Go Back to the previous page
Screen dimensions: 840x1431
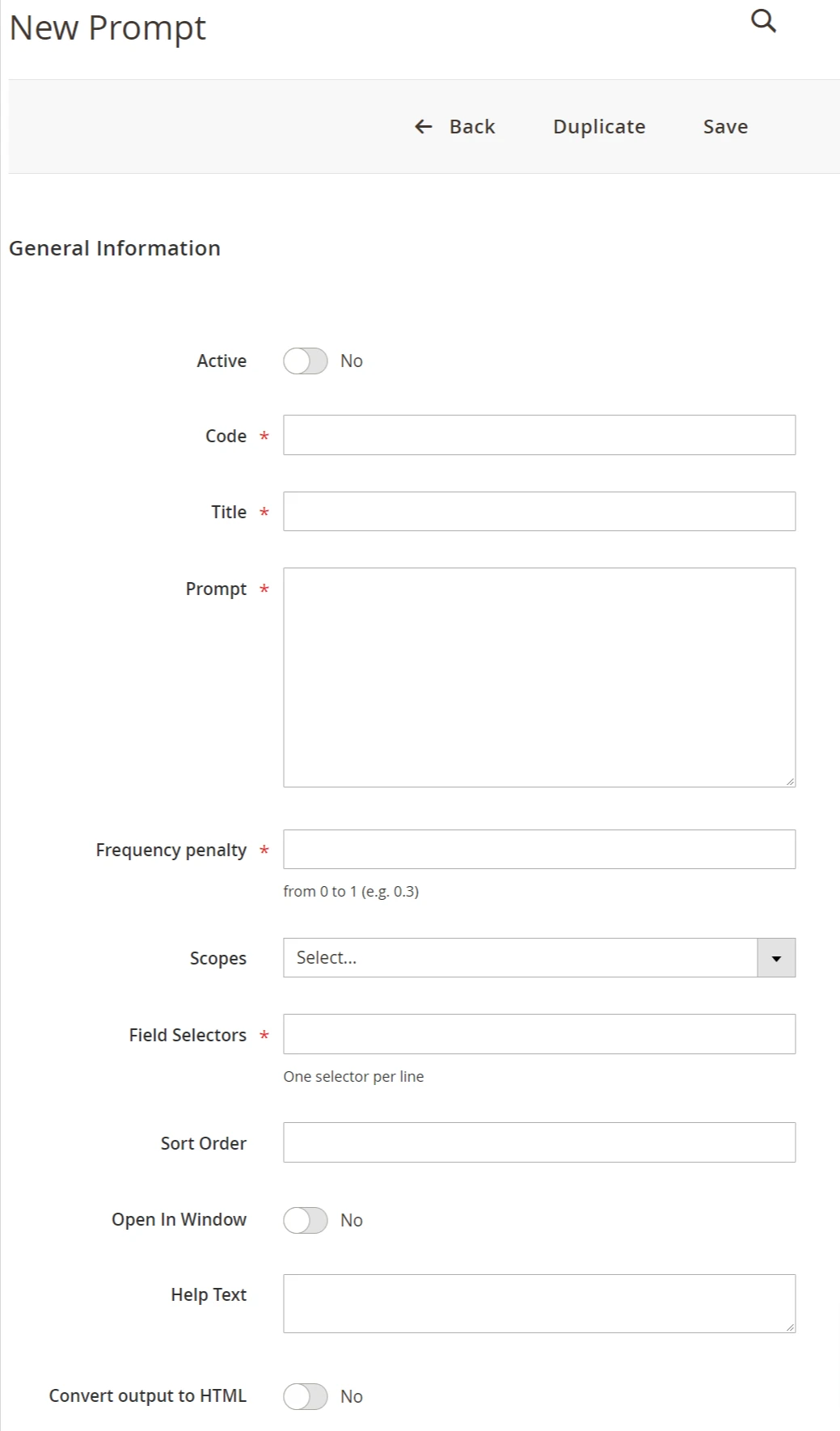[471, 127]
